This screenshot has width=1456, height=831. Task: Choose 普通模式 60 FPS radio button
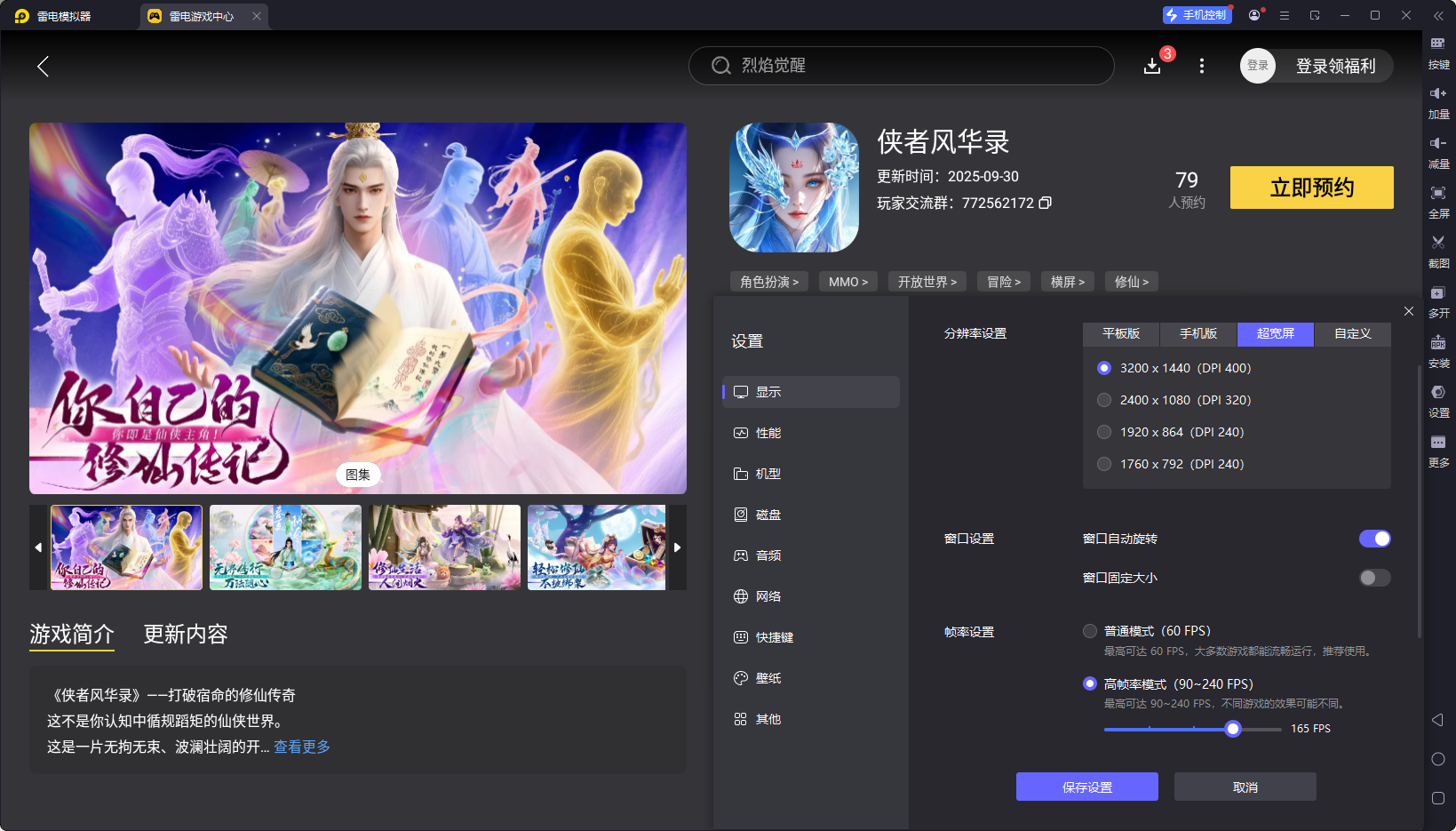pyautogui.click(x=1090, y=631)
